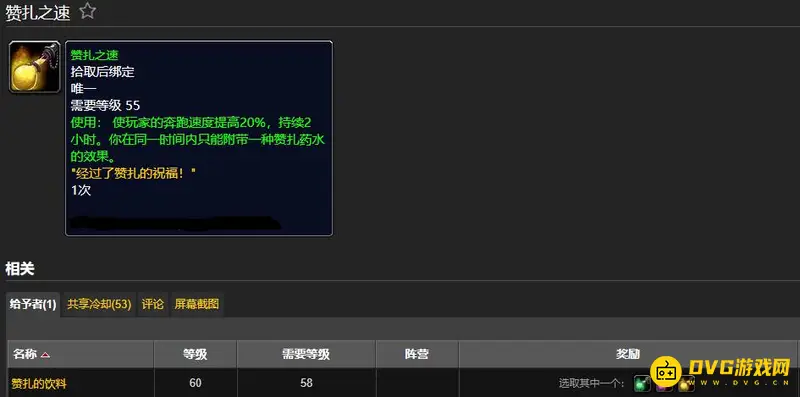The width and height of the screenshot is (800, 397).
Task: Click the favorite star next to 赞扎之速
Action: pyautogui.click(x=88, y=11)
